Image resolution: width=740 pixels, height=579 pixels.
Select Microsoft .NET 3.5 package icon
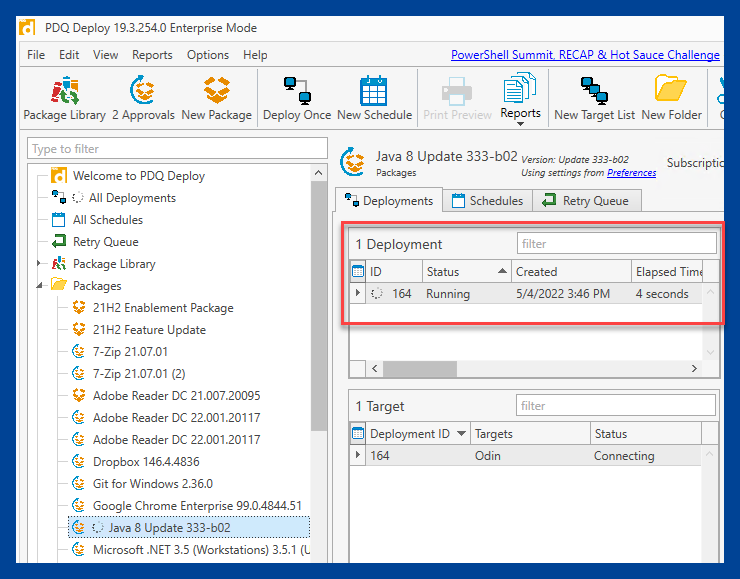point(78,549)
